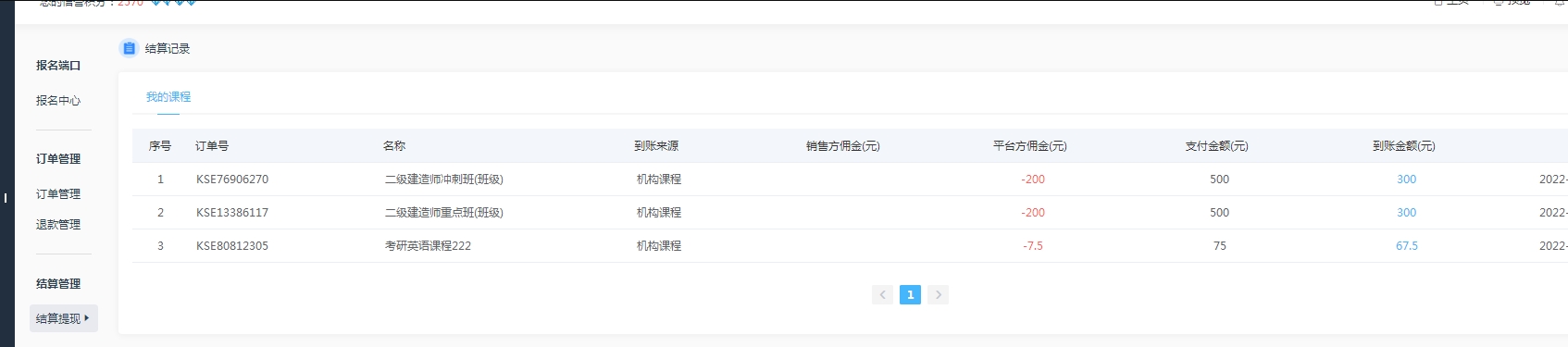Expand 结算提现 sidebar item arrow
Screen dimensions: 1568x347
[87, 317]
